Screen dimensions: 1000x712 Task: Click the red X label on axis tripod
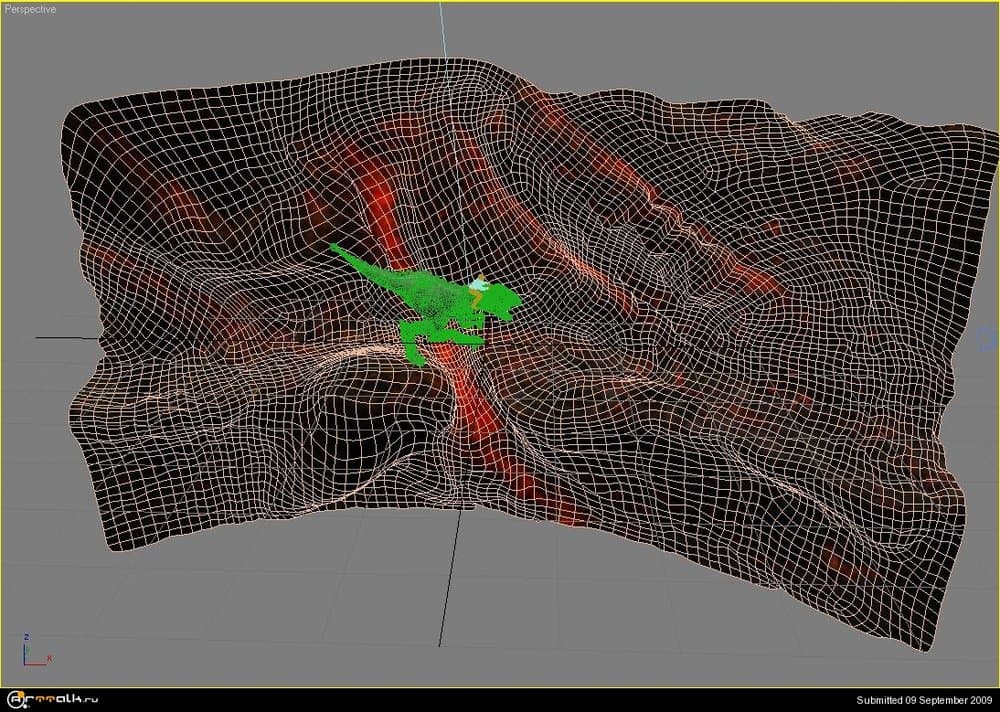49,659
